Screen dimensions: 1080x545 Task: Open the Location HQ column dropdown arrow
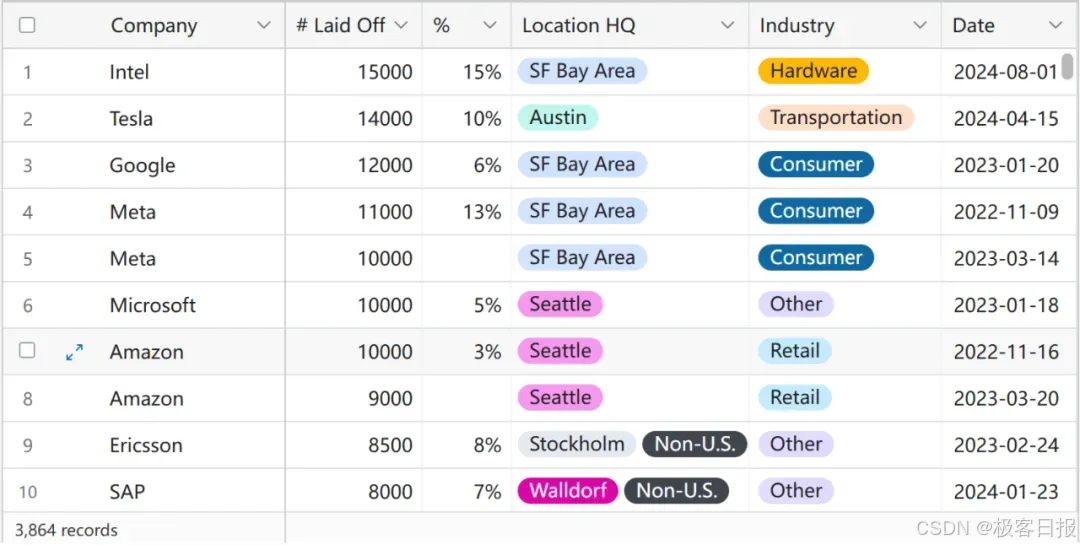click(727, 25)
